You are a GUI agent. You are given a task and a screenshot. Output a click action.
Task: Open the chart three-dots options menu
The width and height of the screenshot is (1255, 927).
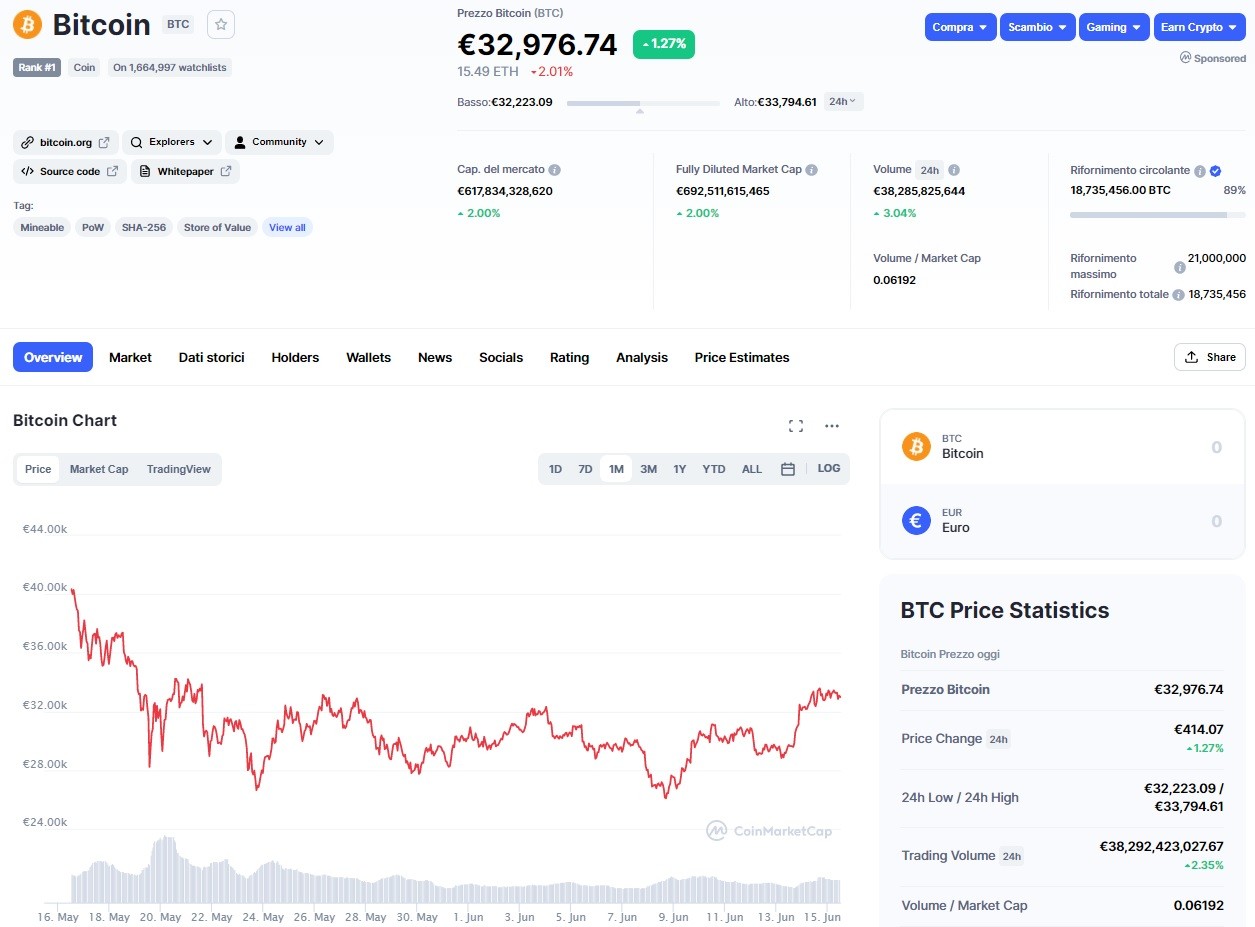(x=832, y=426)
